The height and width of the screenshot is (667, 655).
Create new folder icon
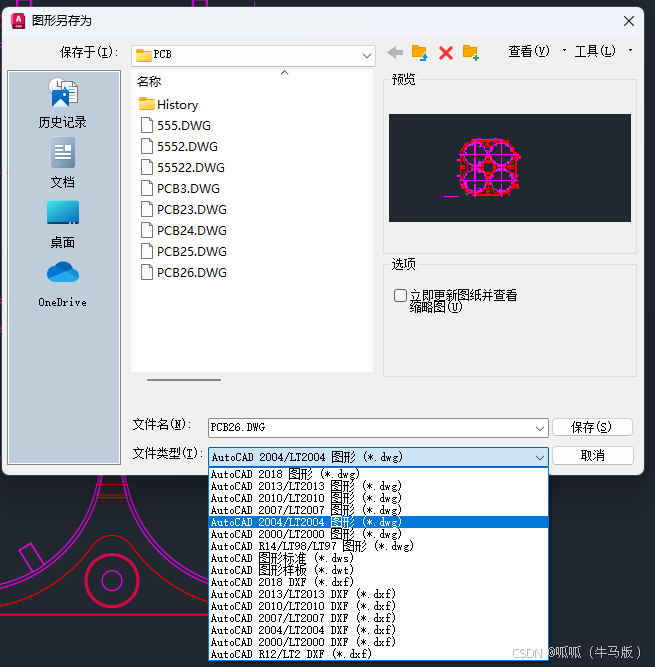471,53
